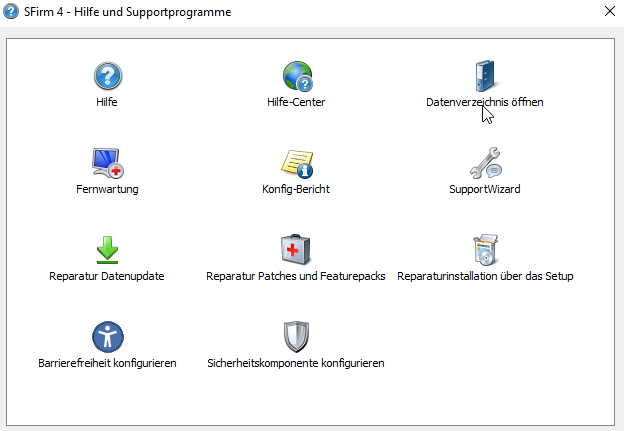Open the Hilfe question mark icon
This screenshot has width=624, height=431.
click(x=107, y=76)
